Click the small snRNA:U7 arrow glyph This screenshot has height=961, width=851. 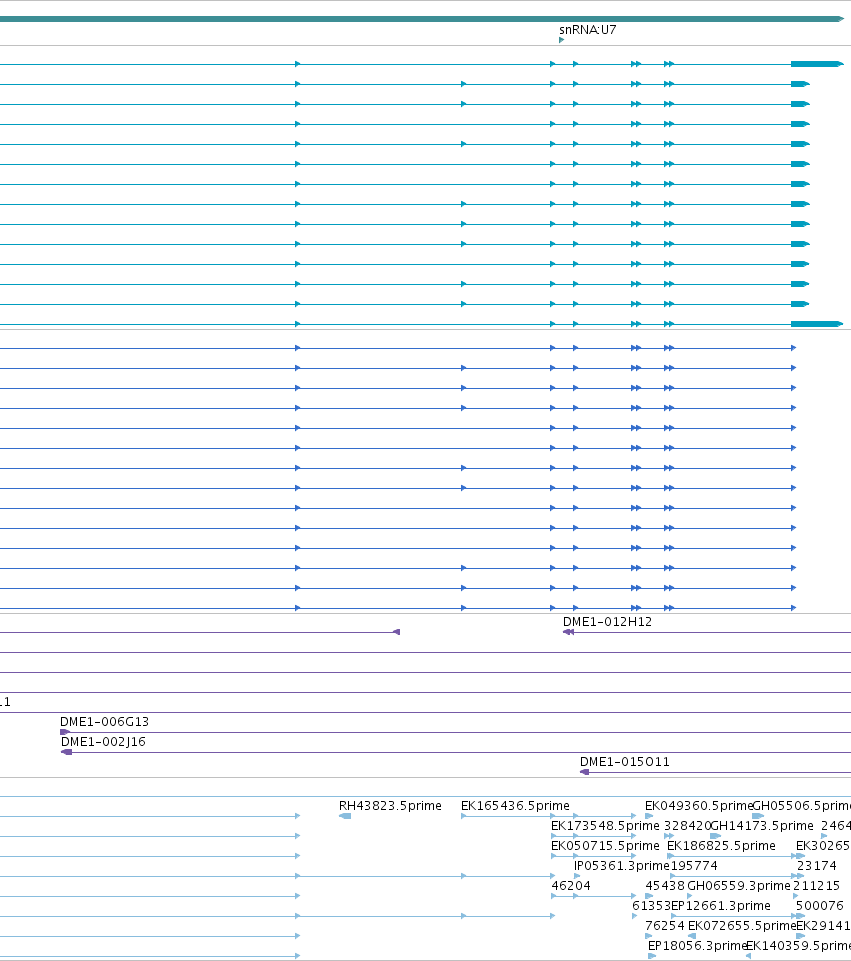561,40
